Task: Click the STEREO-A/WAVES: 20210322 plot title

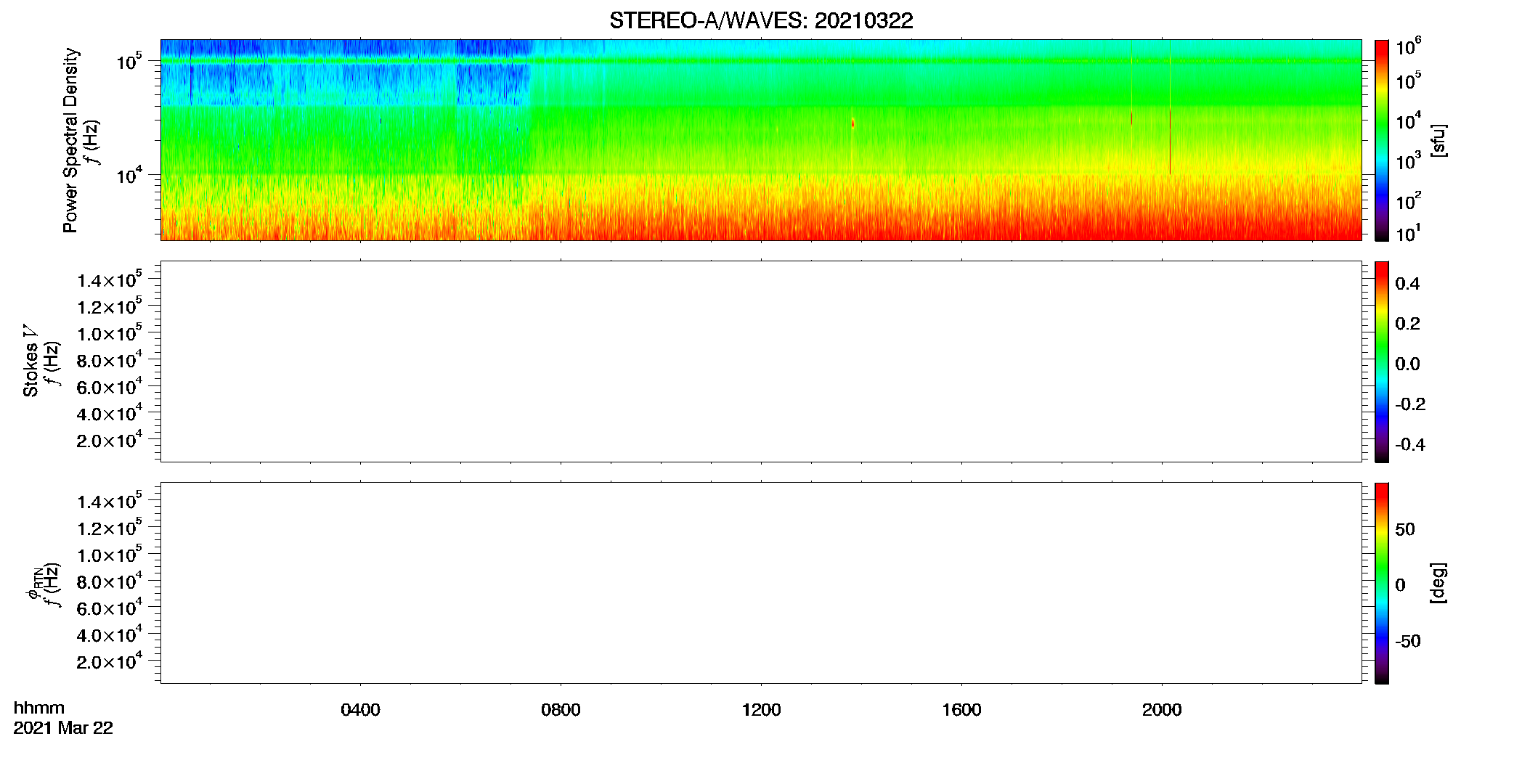Action: click(761, 20)
